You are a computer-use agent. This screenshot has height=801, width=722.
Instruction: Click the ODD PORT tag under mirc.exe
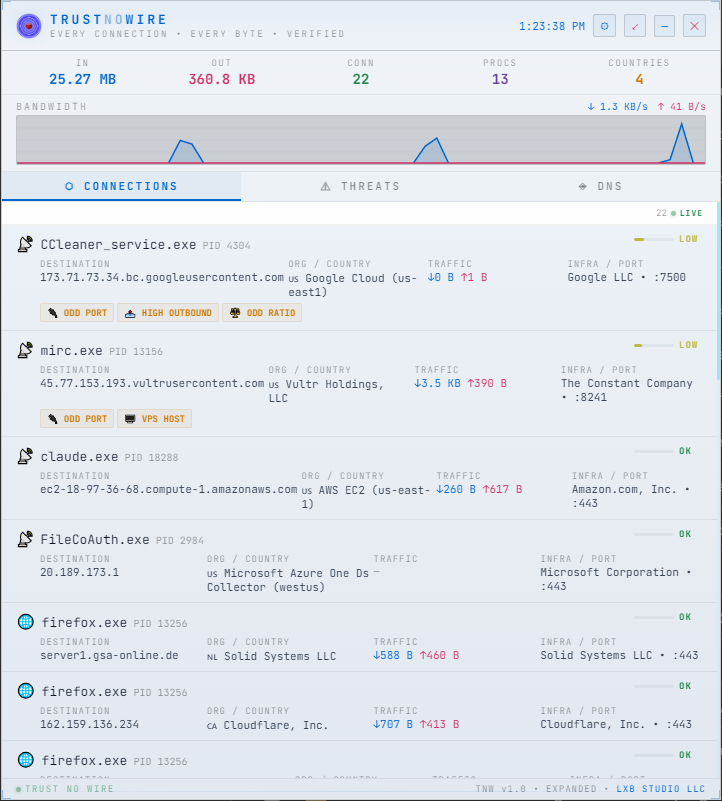coord(77,419)
